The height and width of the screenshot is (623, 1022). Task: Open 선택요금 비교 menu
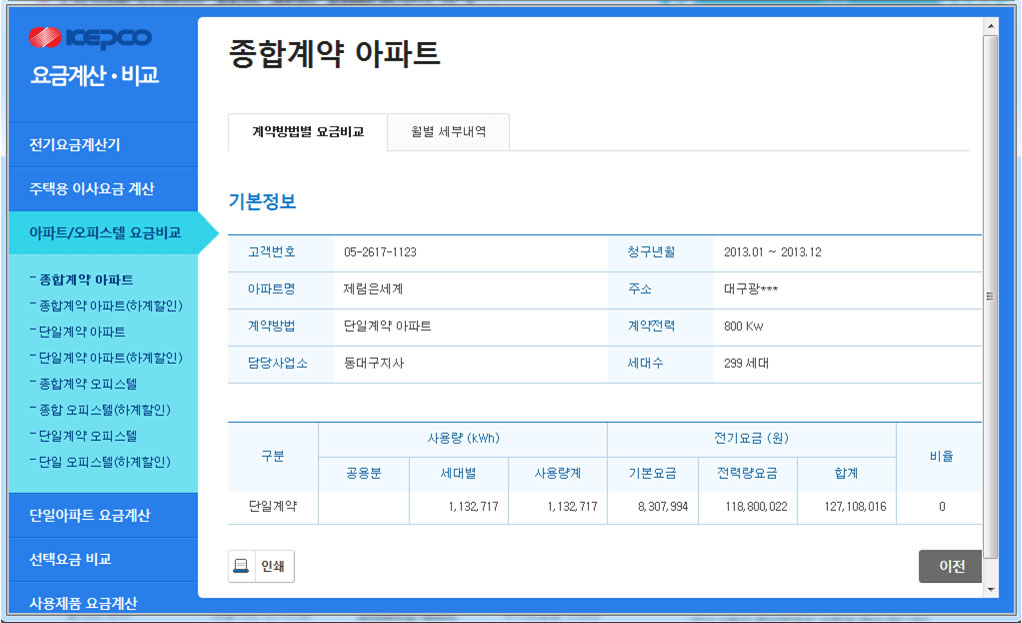[103, 559]
